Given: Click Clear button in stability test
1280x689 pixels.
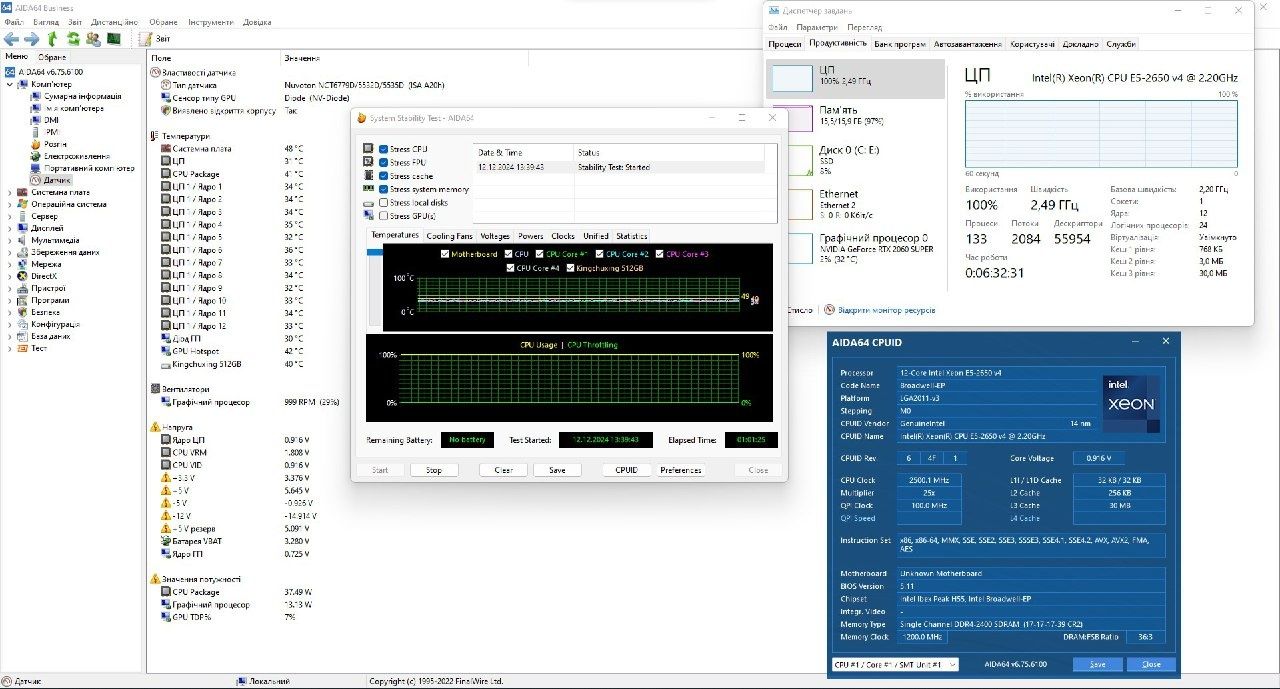Looking at the screenshot, I should click(x=503, y=470).
